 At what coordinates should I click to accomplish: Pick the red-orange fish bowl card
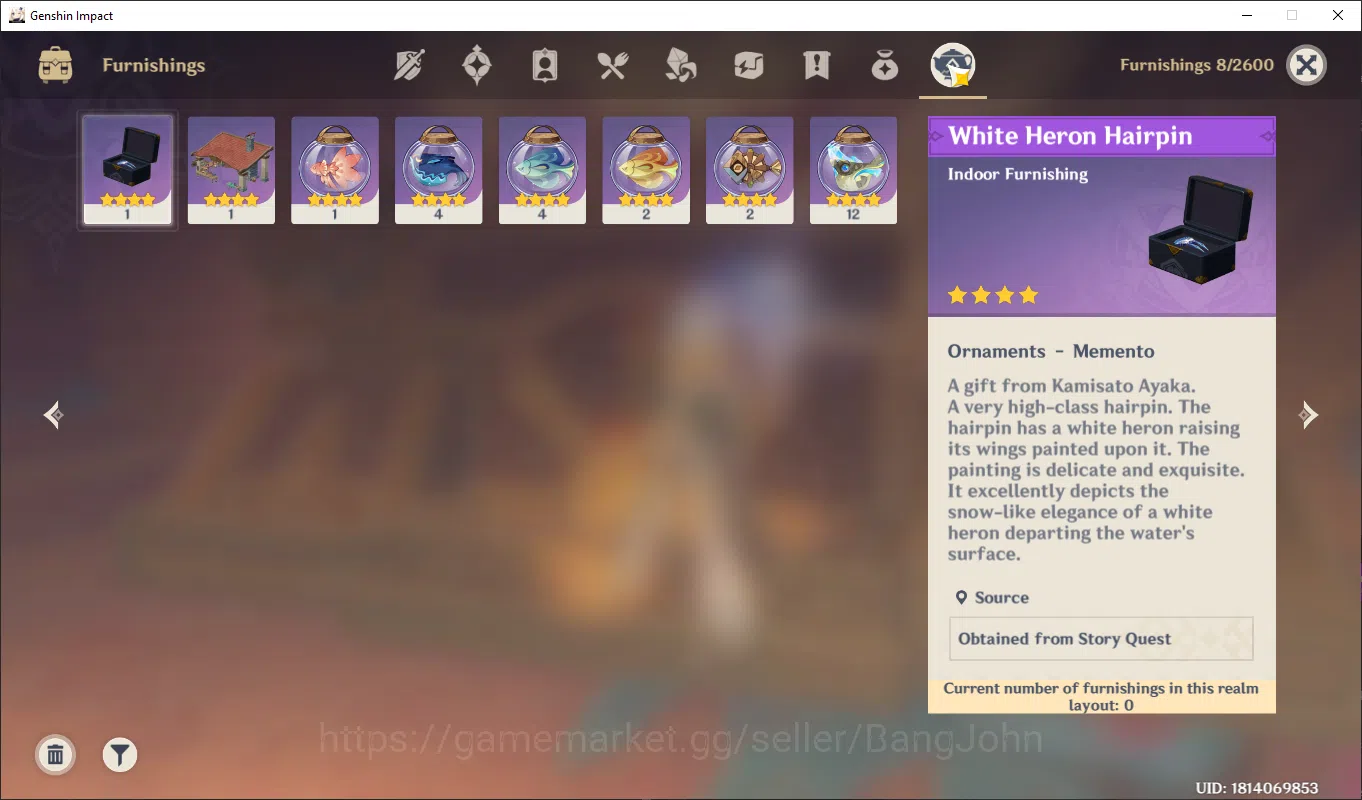click(335, 170)
